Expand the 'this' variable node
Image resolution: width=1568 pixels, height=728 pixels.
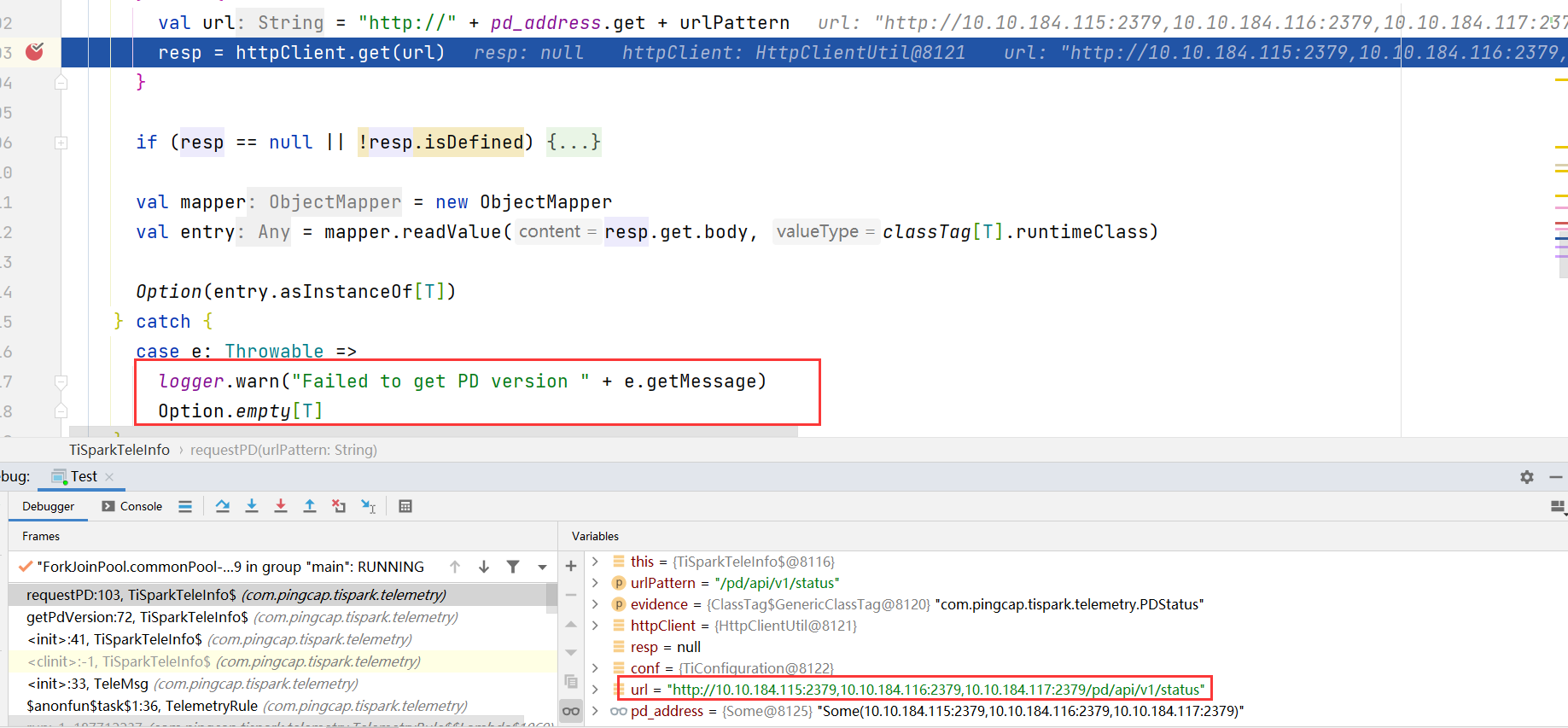(595, 562)
